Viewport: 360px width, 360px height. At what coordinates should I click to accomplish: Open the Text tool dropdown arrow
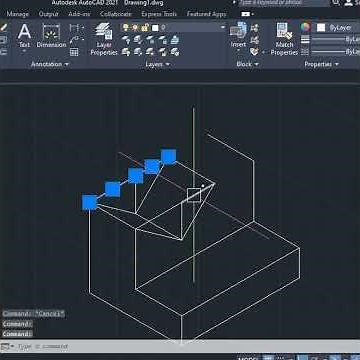pyautogui.click(x=24, y=52)
